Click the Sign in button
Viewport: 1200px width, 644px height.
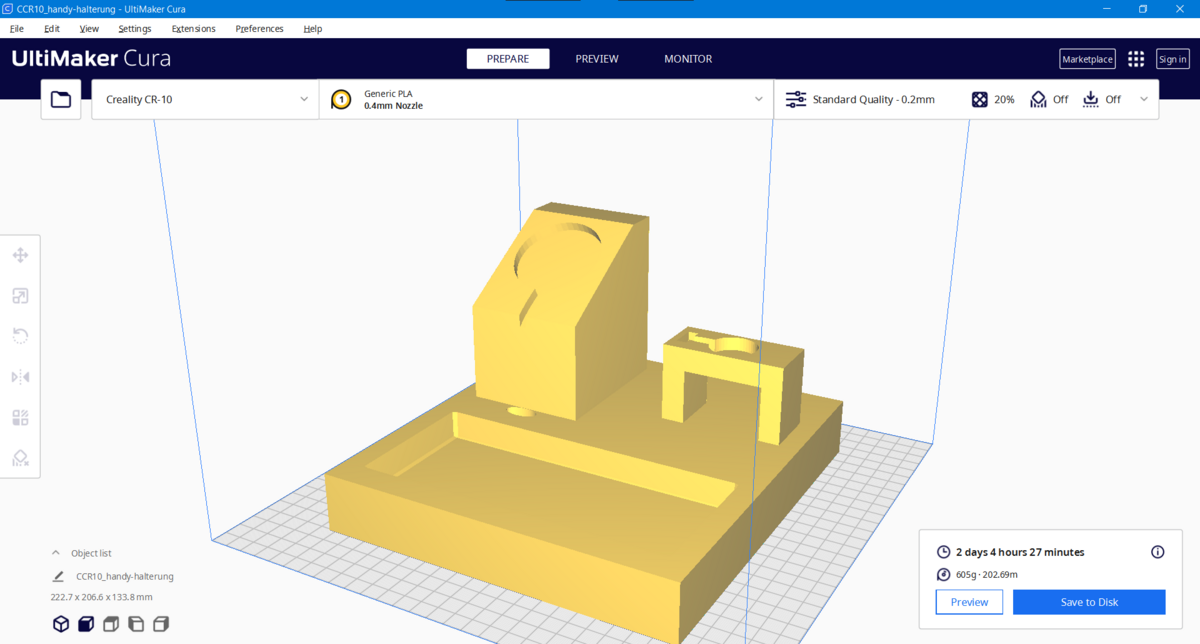pyautogui.click(x=1173, y=59)
